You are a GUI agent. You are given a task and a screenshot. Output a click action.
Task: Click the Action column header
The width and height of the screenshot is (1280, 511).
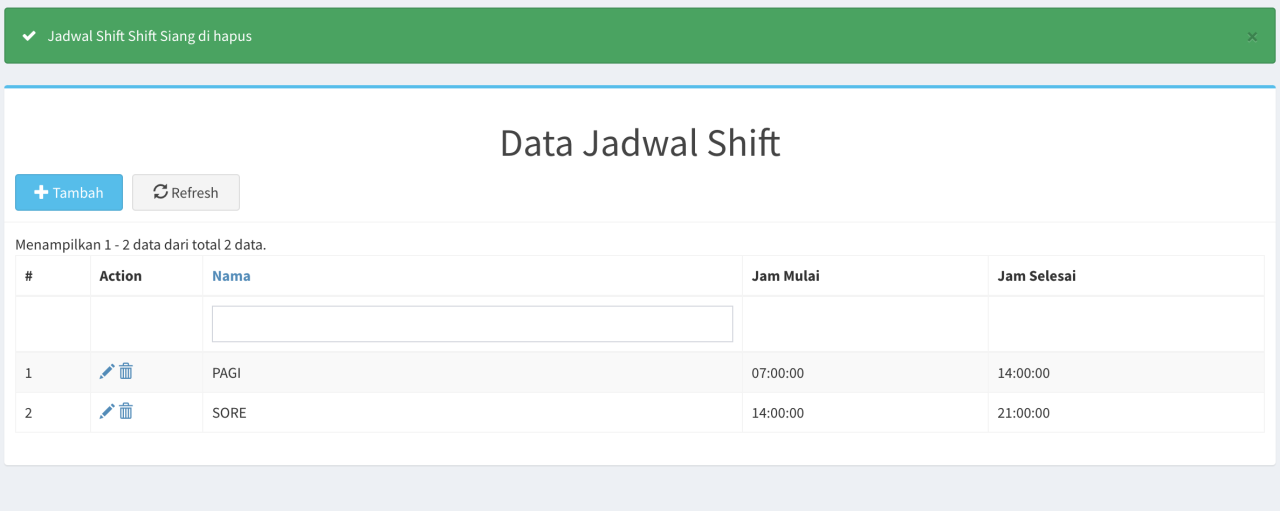(121, 276)
